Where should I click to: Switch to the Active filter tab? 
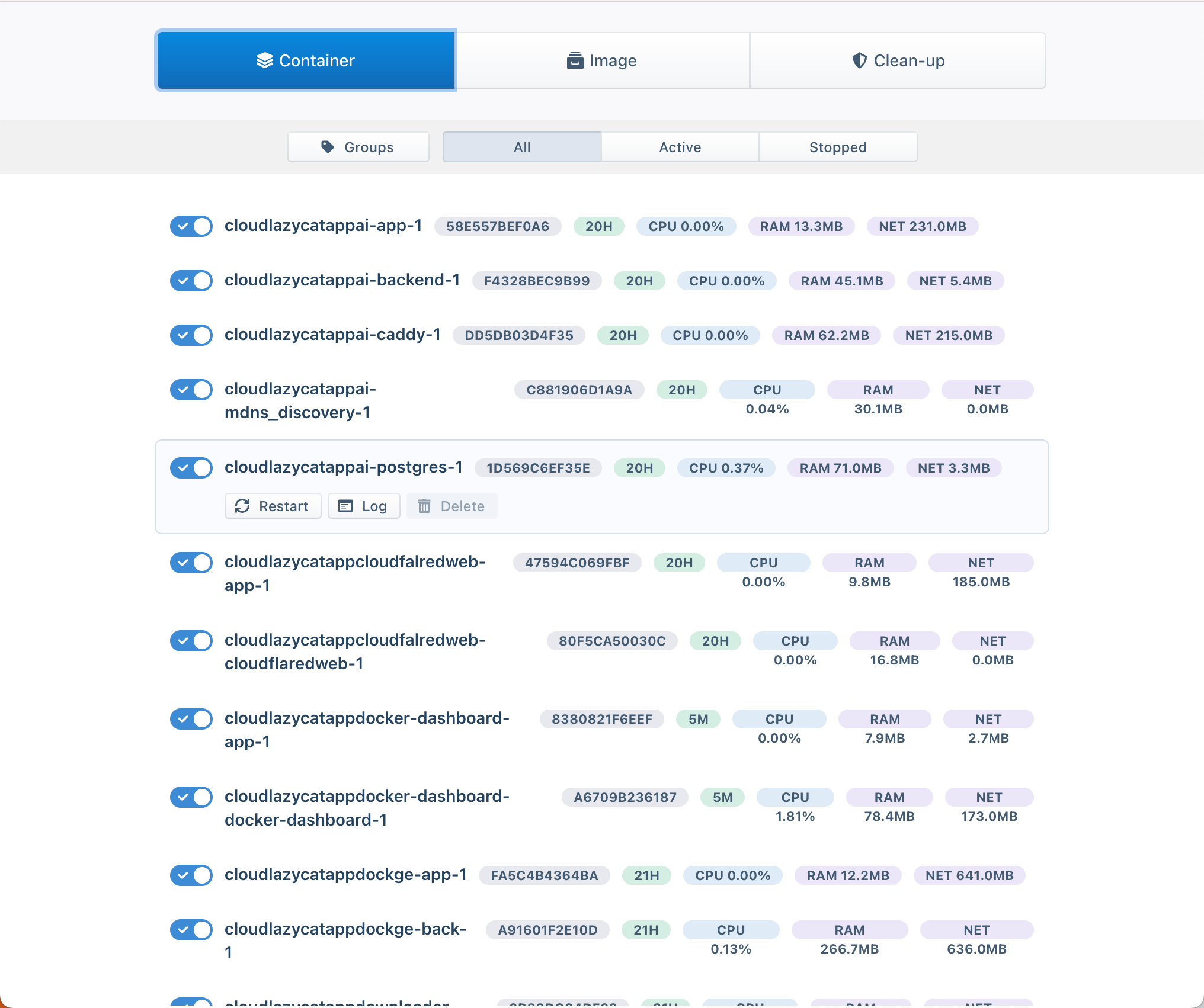click(x=680, y=147)
